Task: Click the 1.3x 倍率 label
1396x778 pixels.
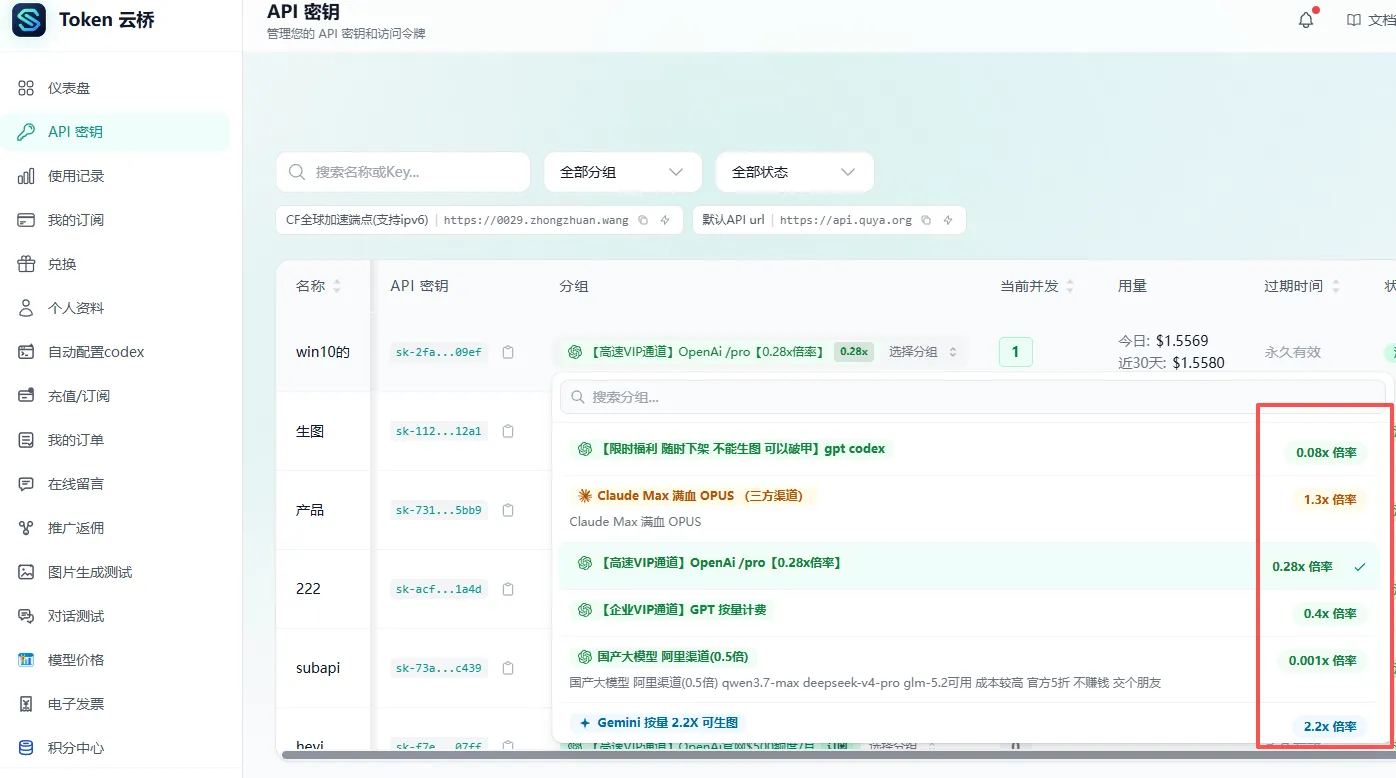Action: [1330, 499]
